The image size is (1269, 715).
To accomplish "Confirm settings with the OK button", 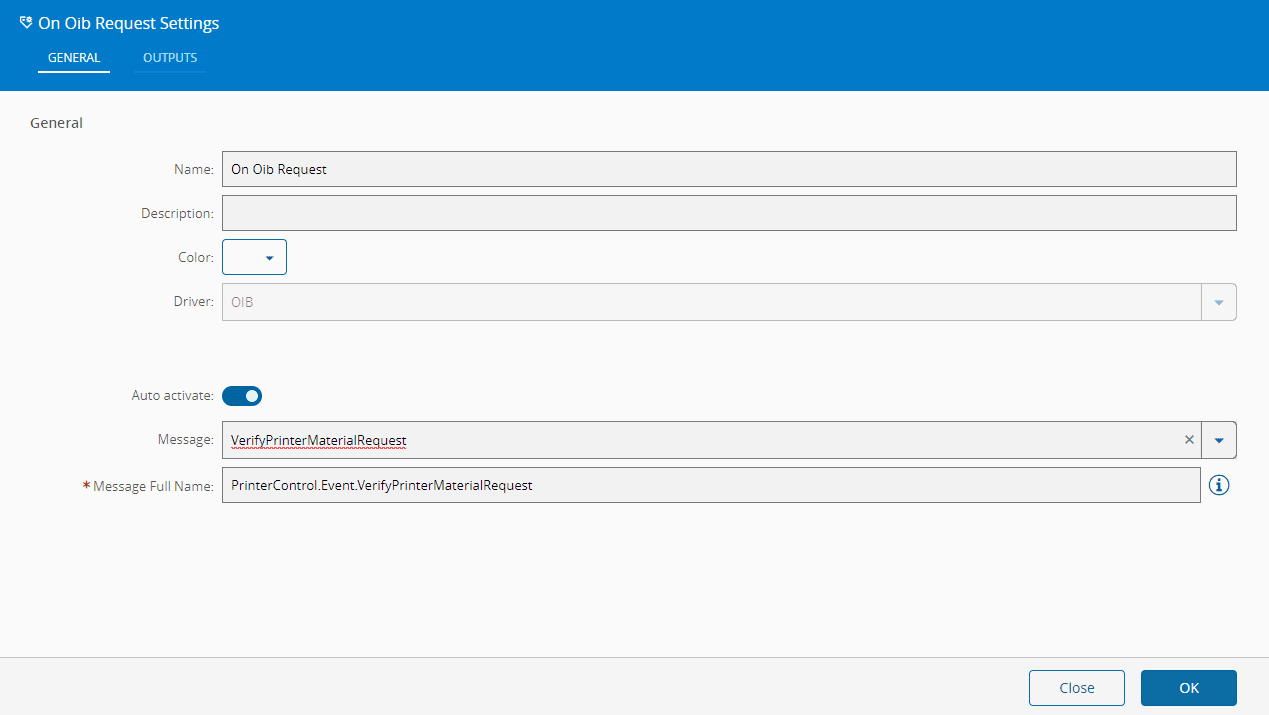I will coord(1189,688).
